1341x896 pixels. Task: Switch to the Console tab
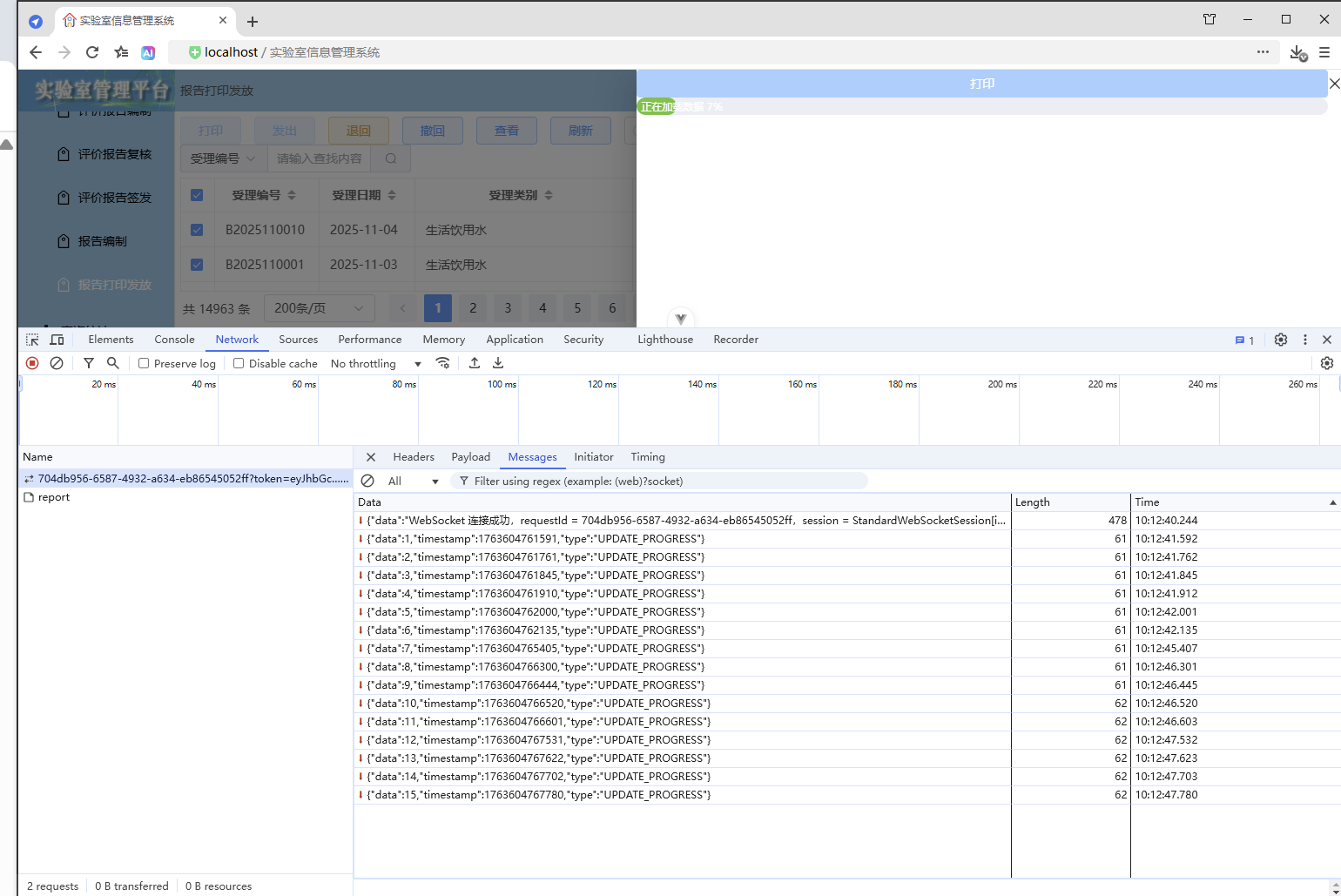point(174,340)
